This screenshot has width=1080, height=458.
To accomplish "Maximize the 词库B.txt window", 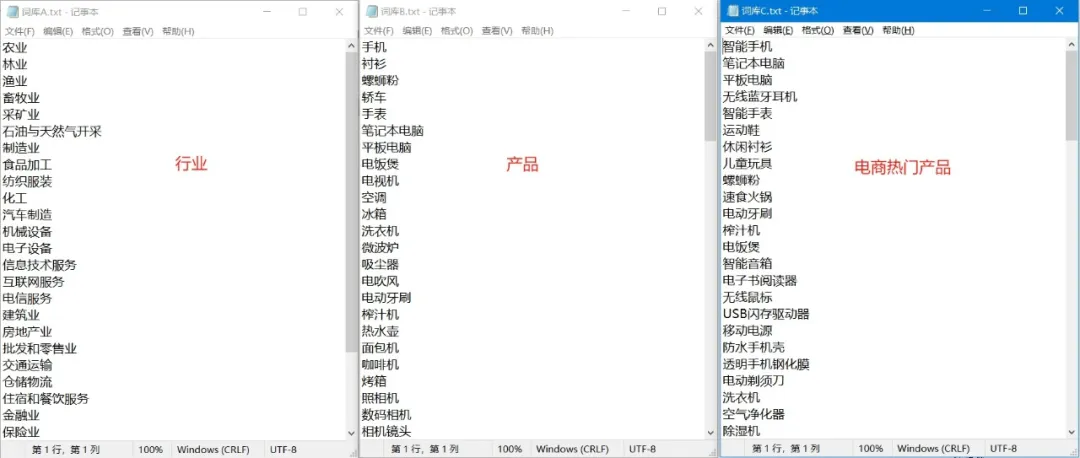I will point(662,12).
